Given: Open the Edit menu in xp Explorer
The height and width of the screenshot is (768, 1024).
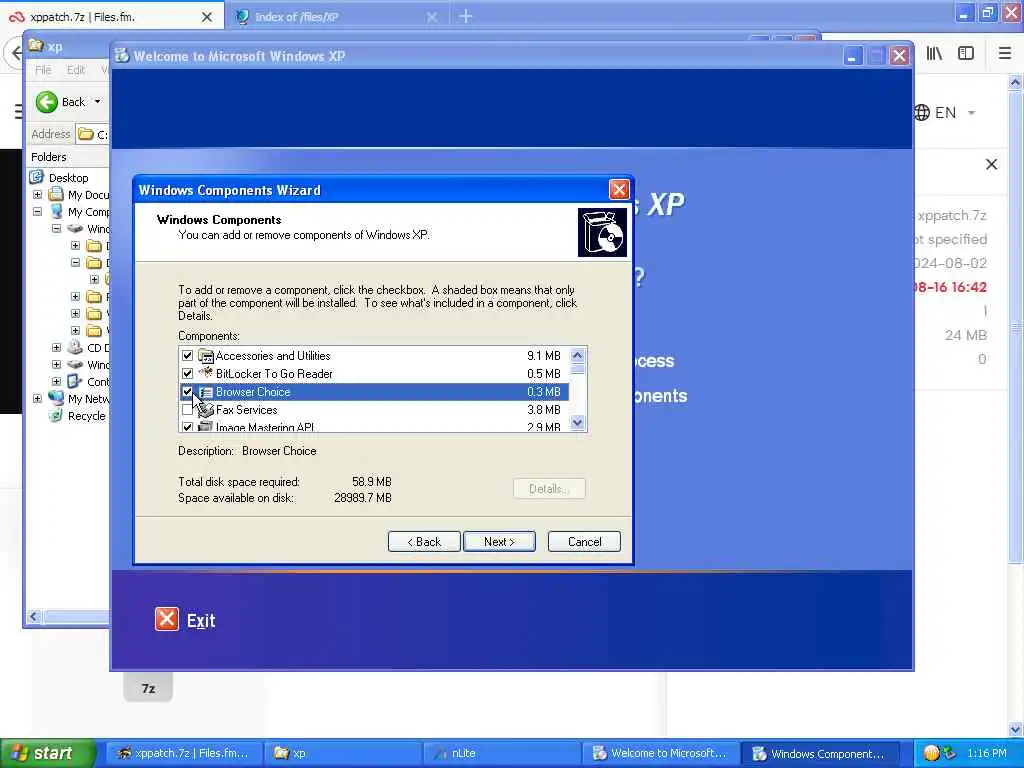Looking at the screenshot, I should [76, 70].
